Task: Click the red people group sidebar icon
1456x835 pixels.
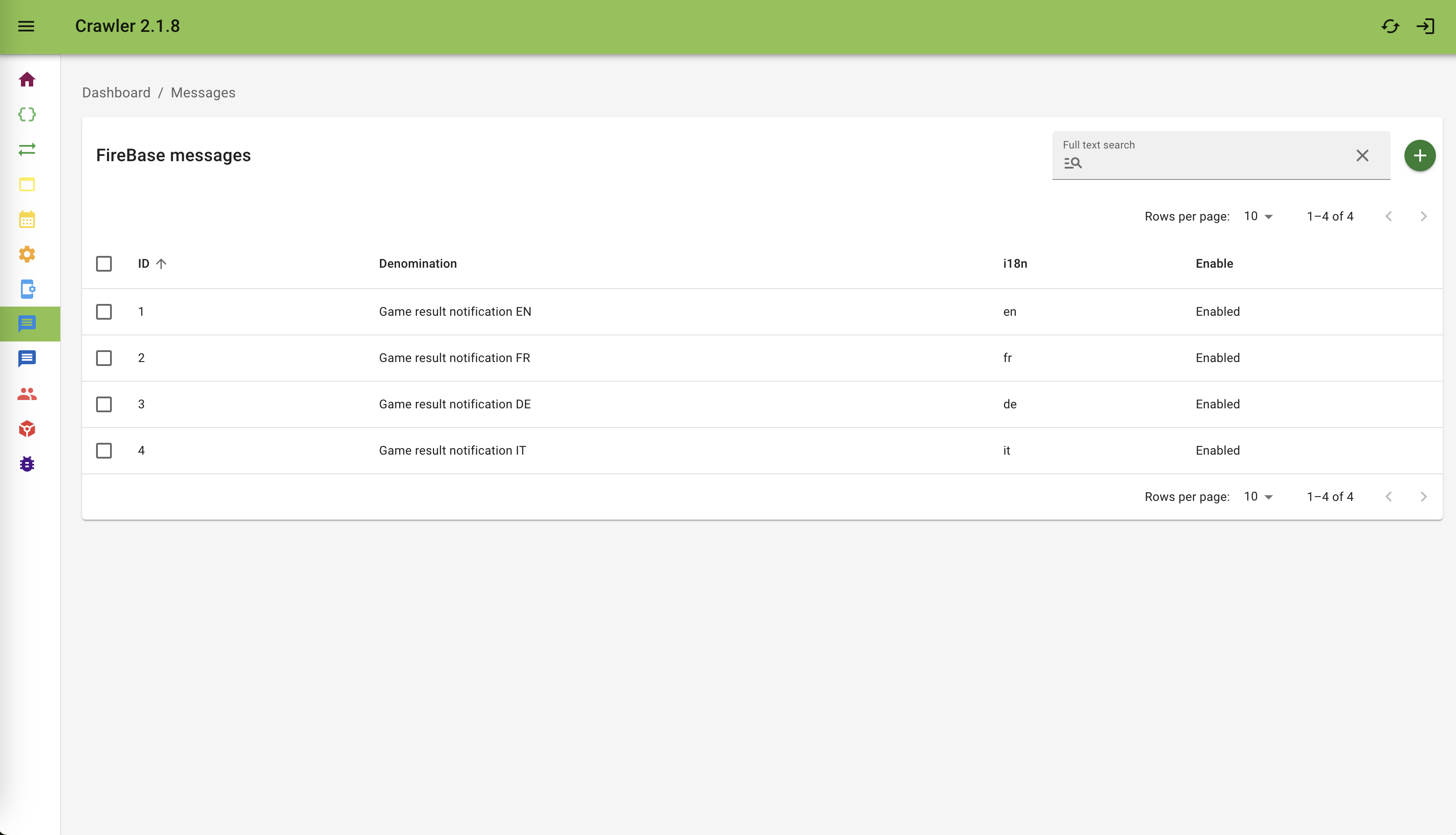Action: pos(27,394)
